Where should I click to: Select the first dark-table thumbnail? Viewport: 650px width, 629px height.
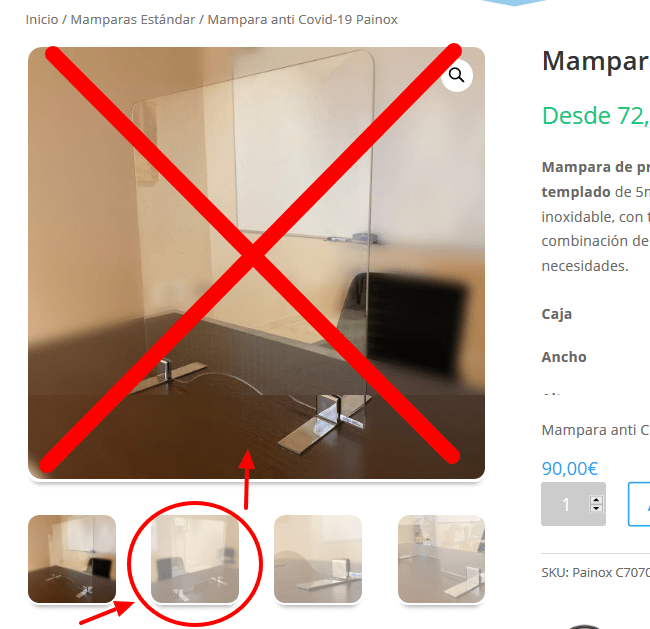click(72, 559)
